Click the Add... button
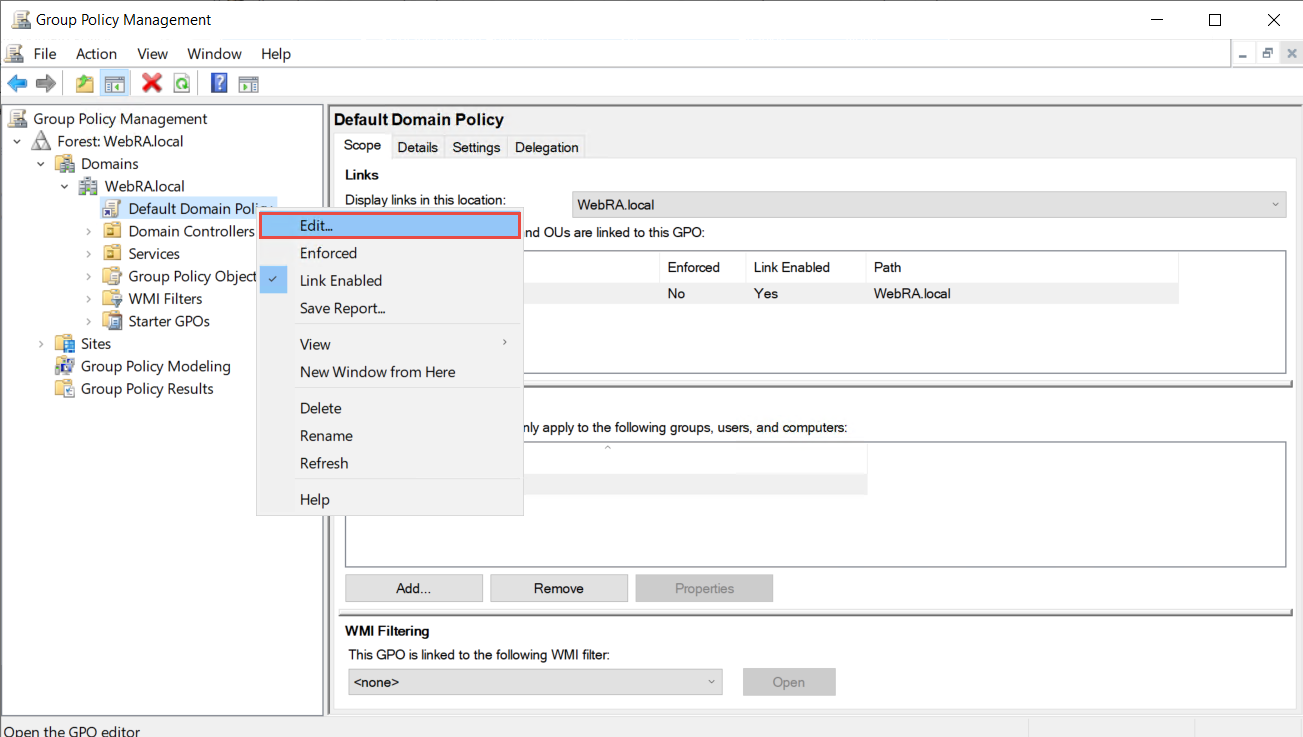 click(x=413, y=588)
